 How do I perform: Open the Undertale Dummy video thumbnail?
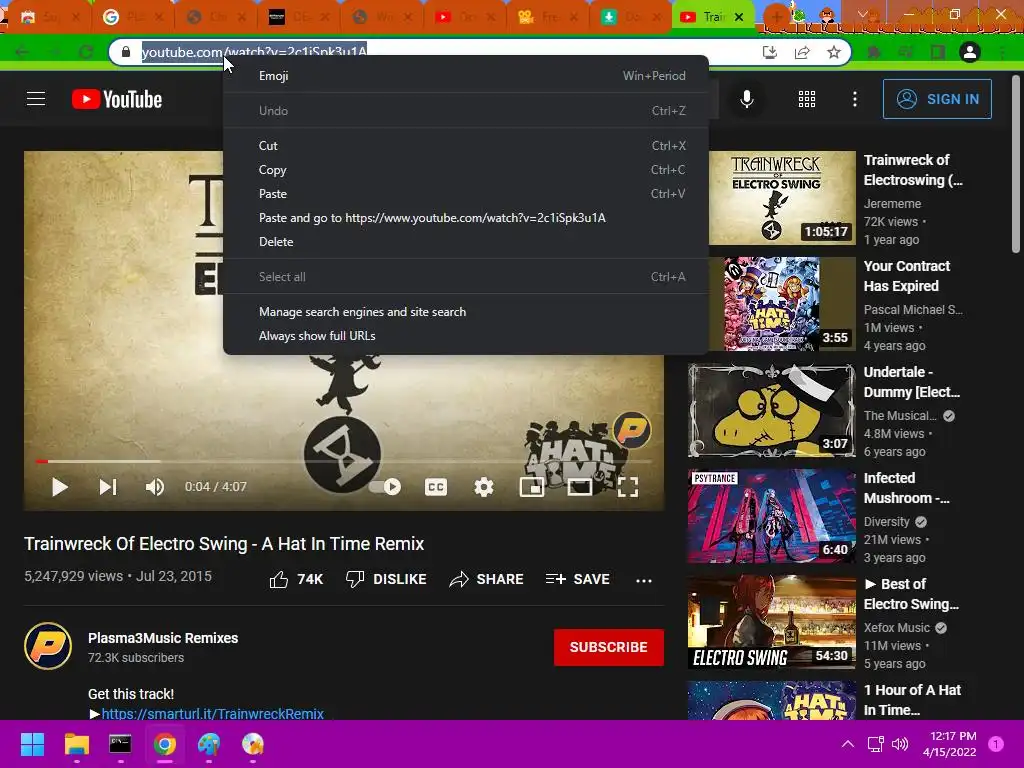pos(771,410)
